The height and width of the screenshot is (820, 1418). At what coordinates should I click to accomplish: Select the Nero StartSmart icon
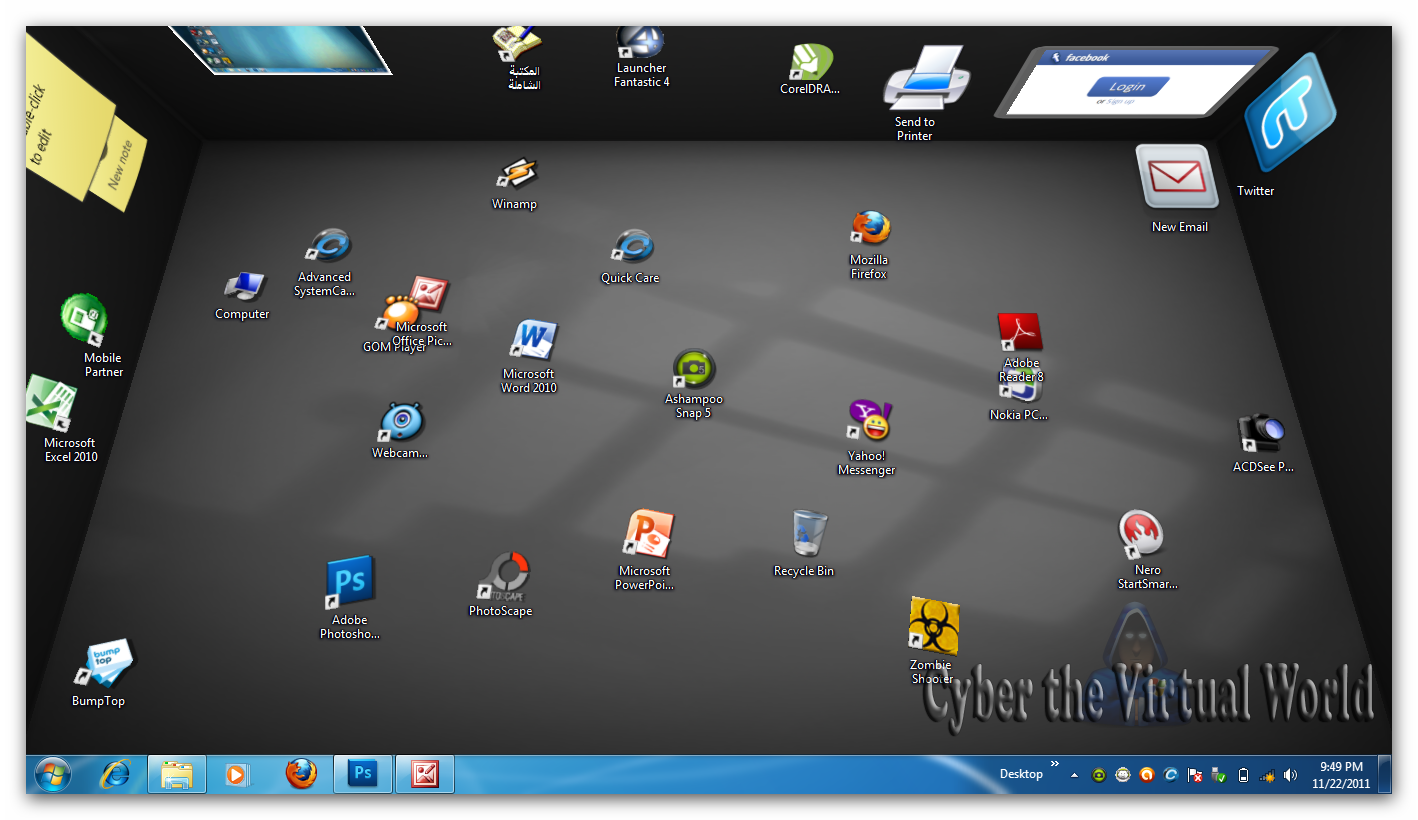click(1141, 535)
